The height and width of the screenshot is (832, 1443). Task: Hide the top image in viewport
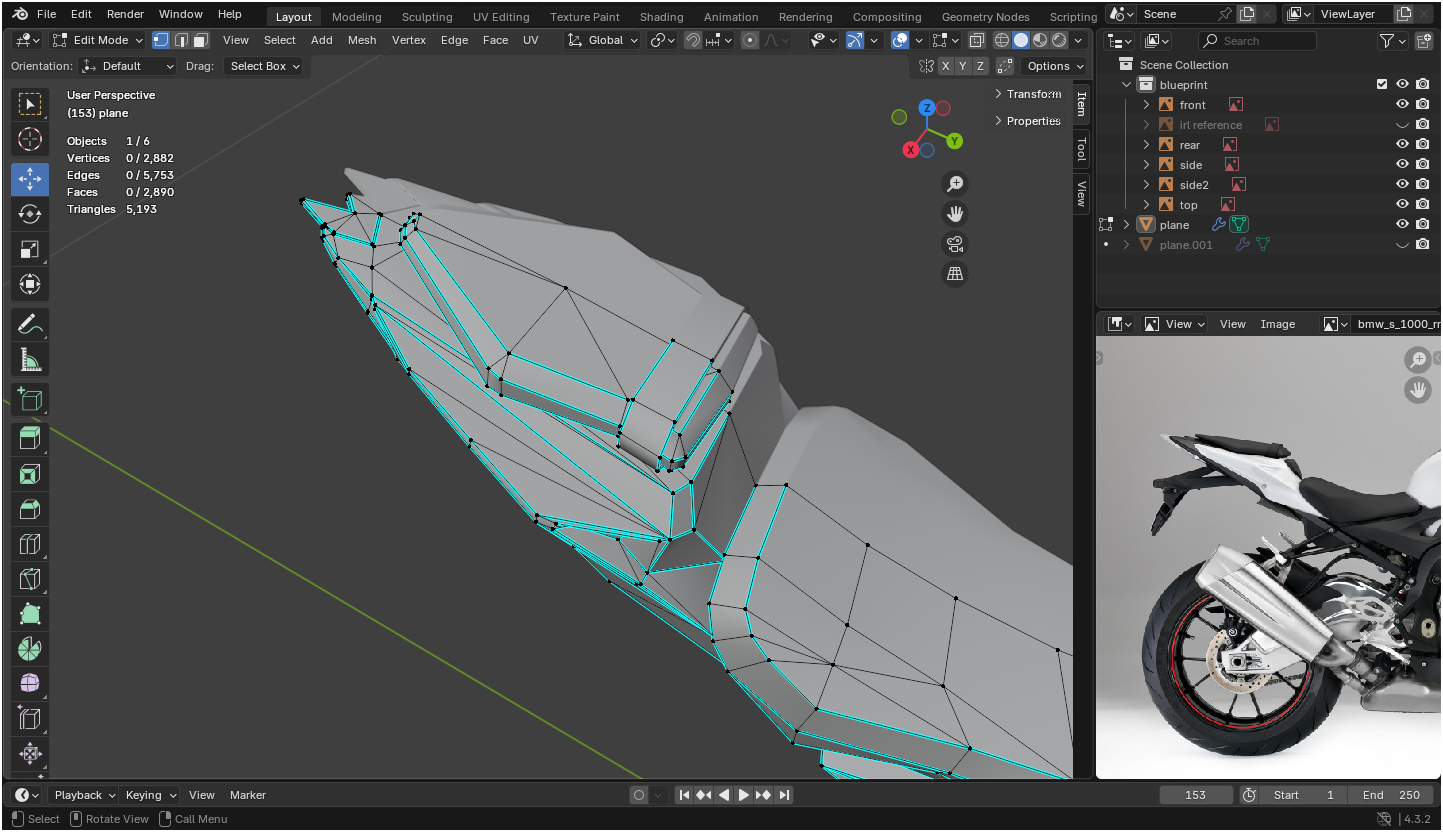point(1402,205)
